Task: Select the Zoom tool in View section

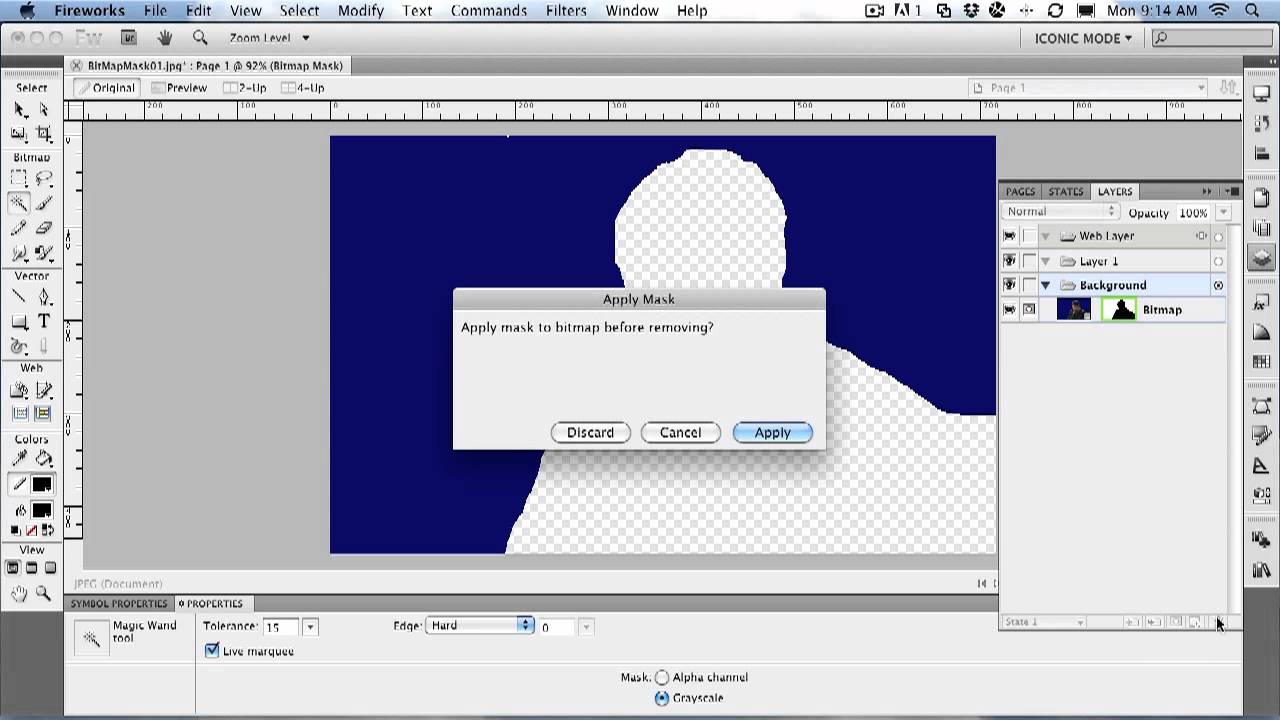Action: 44,593
